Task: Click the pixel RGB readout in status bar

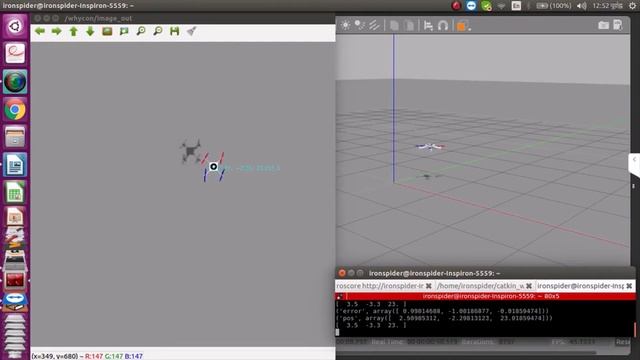Action: click(114, 356)
